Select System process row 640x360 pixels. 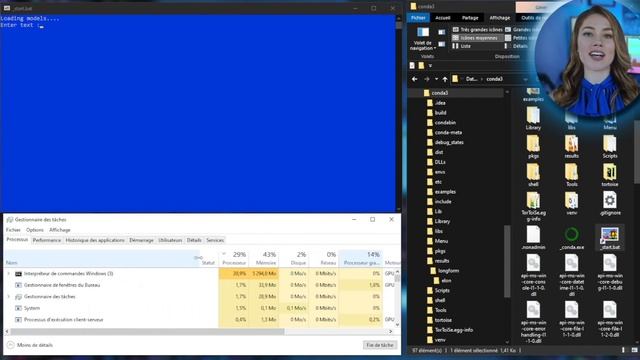(x=200, y=308)
